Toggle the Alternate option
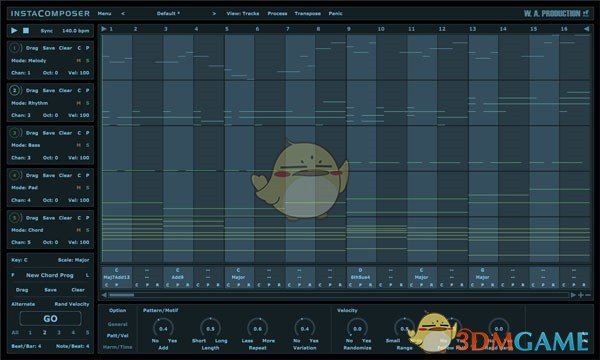Viewport: 600px width, 360px height. click(x=23, y=304)
